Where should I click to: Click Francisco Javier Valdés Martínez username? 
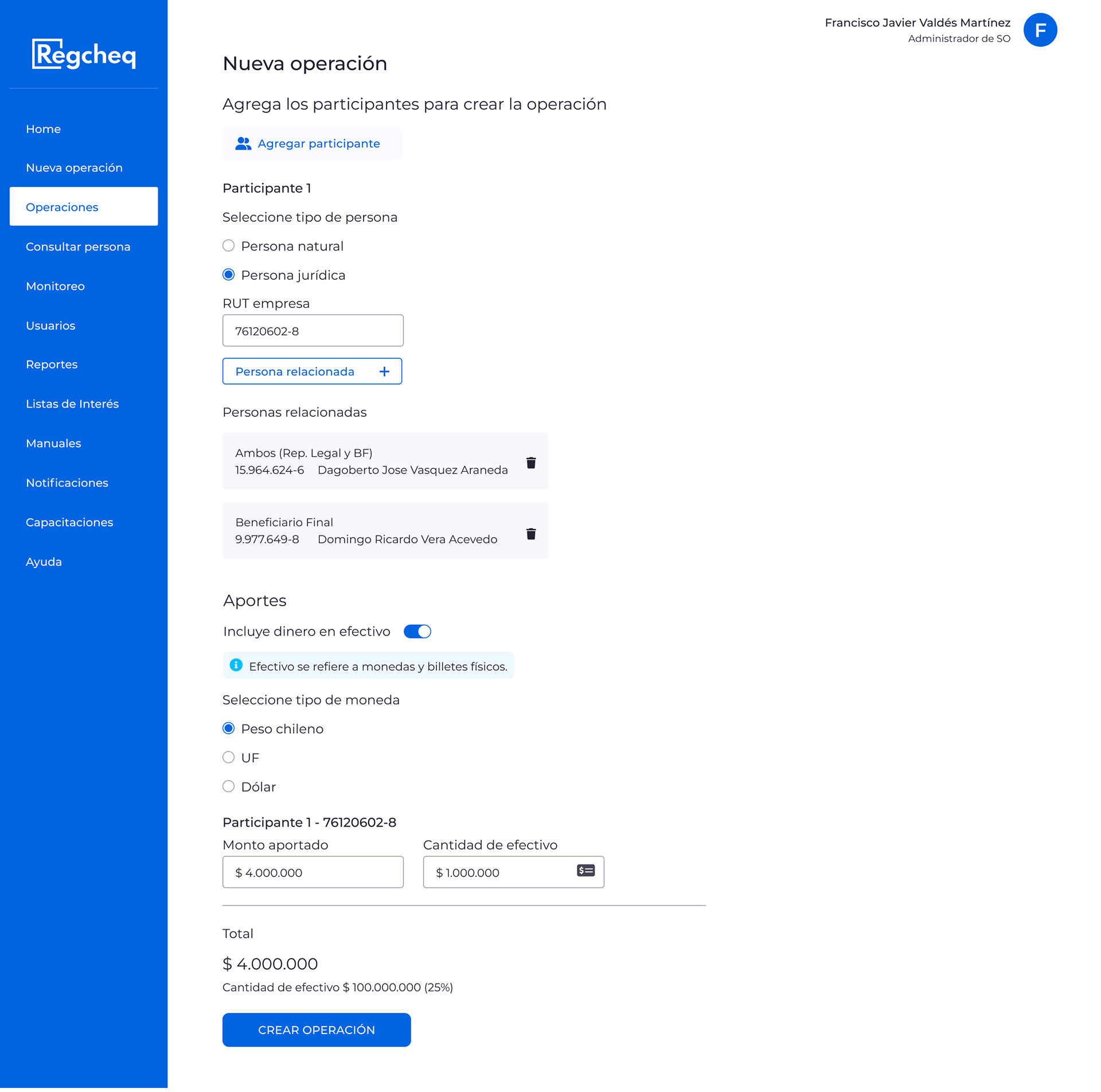point(917,23)
